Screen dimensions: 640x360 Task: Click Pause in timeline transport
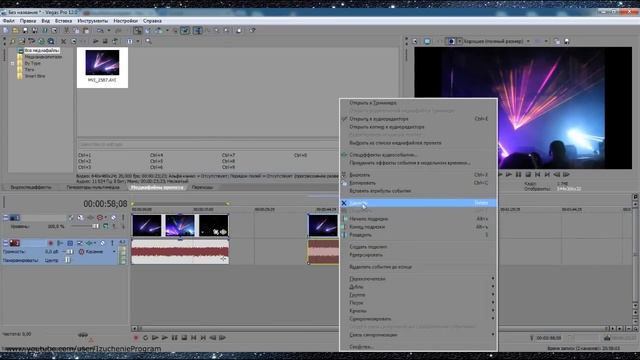click(174, 338)
